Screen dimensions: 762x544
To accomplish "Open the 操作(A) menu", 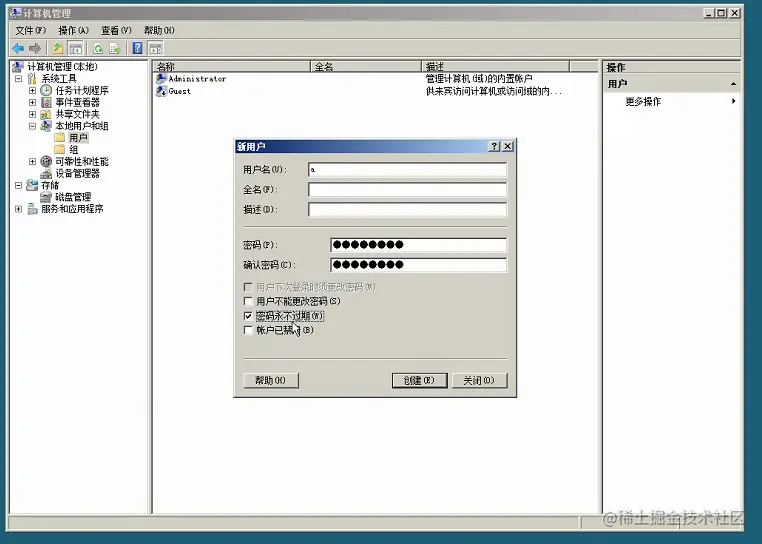I will click(73, 30).
